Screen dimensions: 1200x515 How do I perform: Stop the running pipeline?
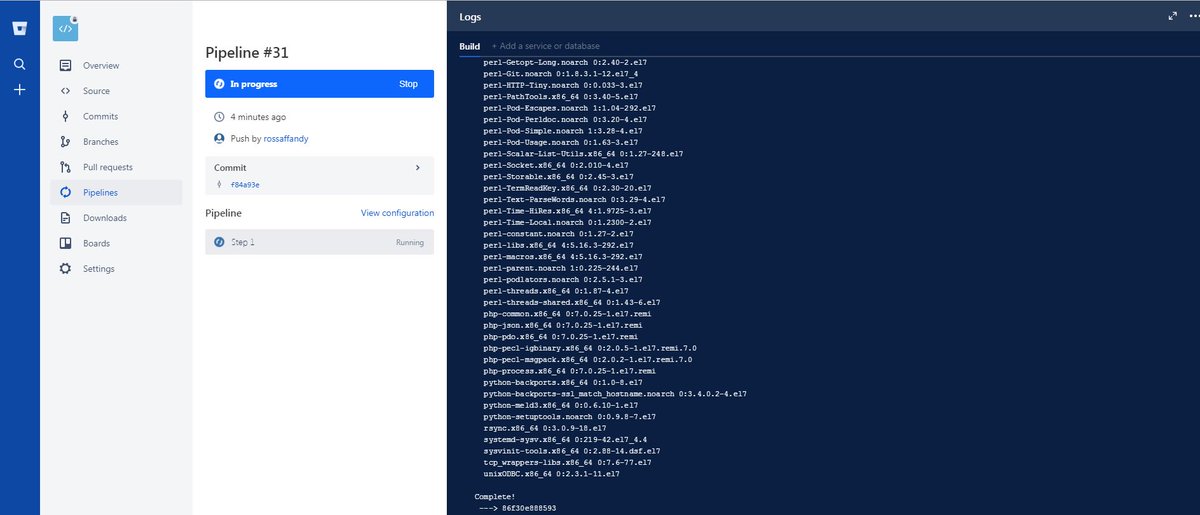408,84
